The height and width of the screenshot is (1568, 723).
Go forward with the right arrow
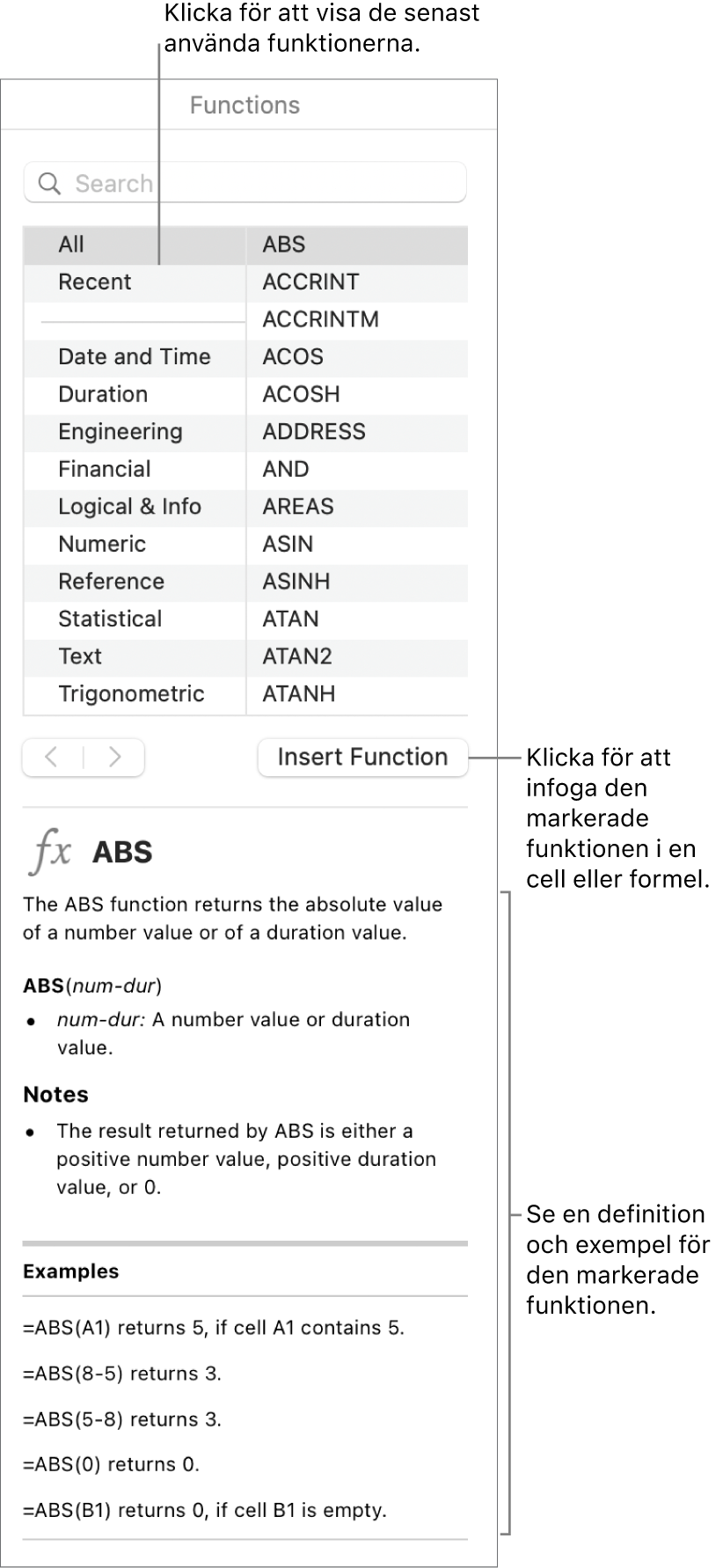(114, 757)
